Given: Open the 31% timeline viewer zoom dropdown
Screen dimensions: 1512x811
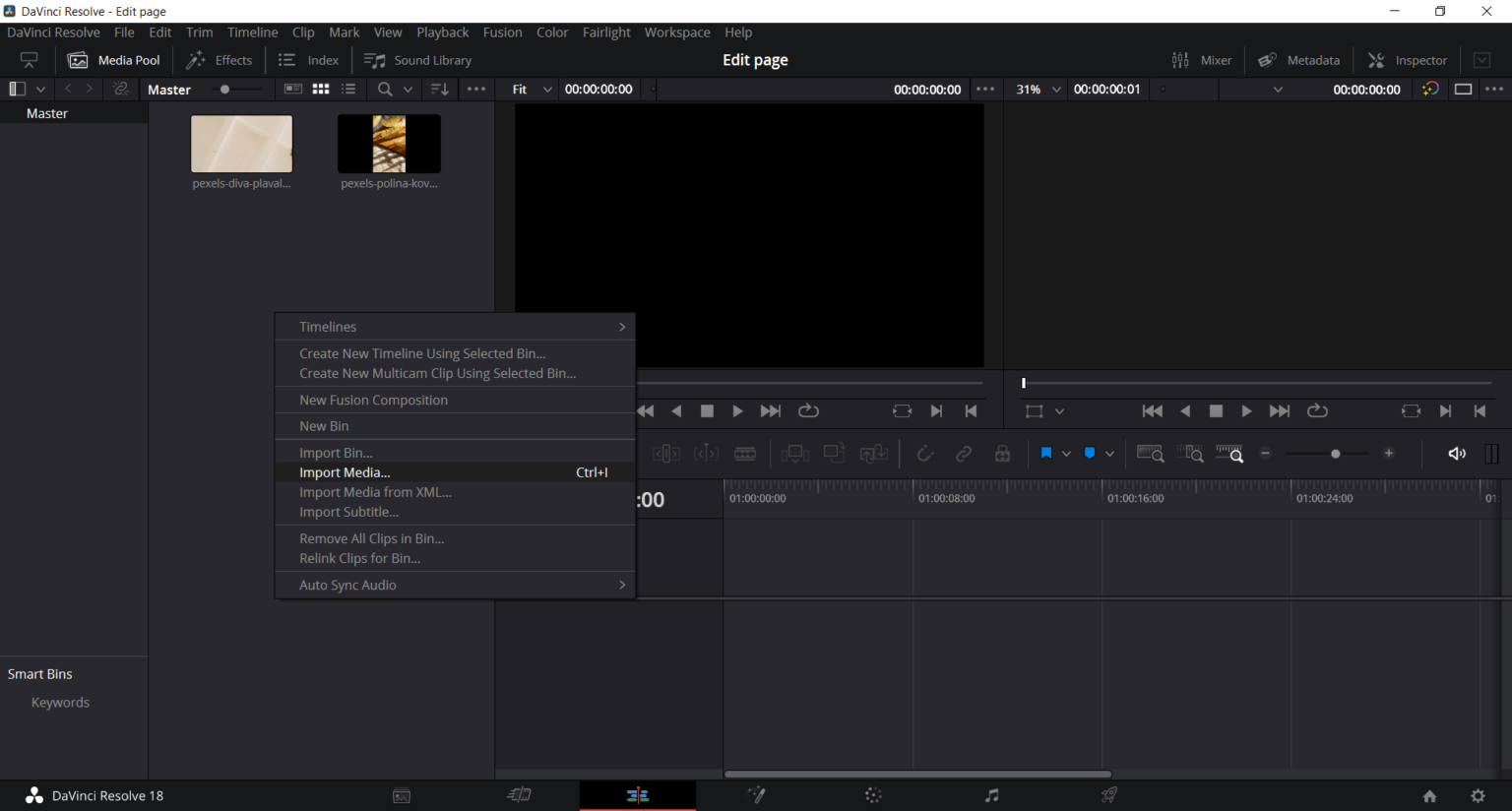Looking at the screenshot, I should coord(1039,89).
